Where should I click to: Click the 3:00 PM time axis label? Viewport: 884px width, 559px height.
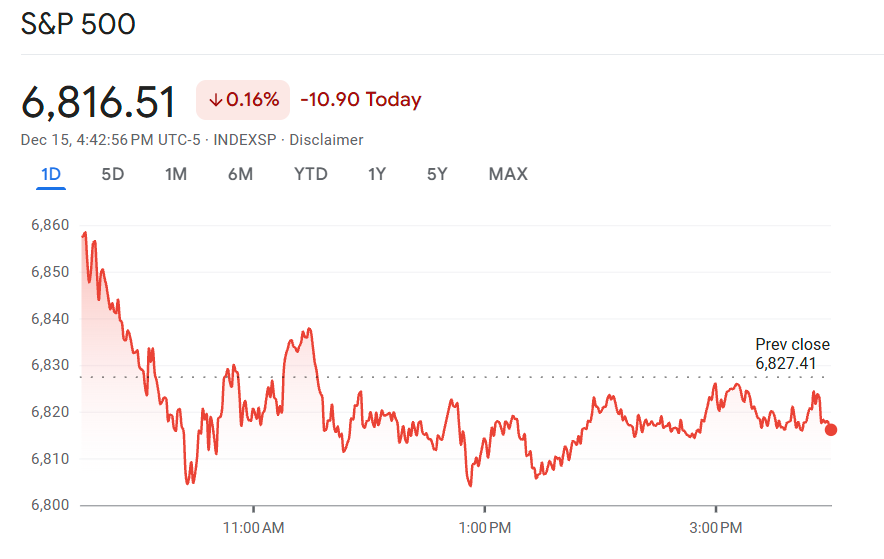716,527
